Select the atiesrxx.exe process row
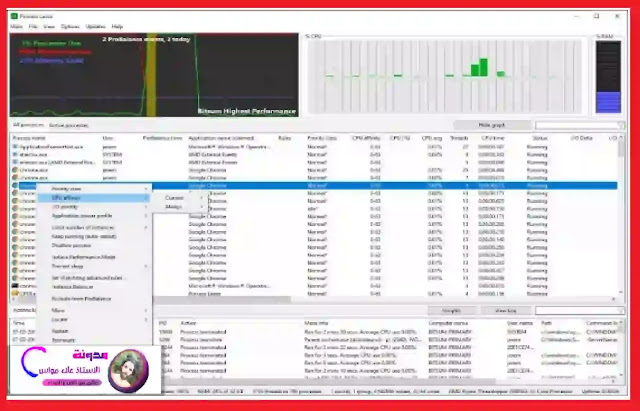The height and width of the screenshot is (411, 640). click(x=313, y=154)
